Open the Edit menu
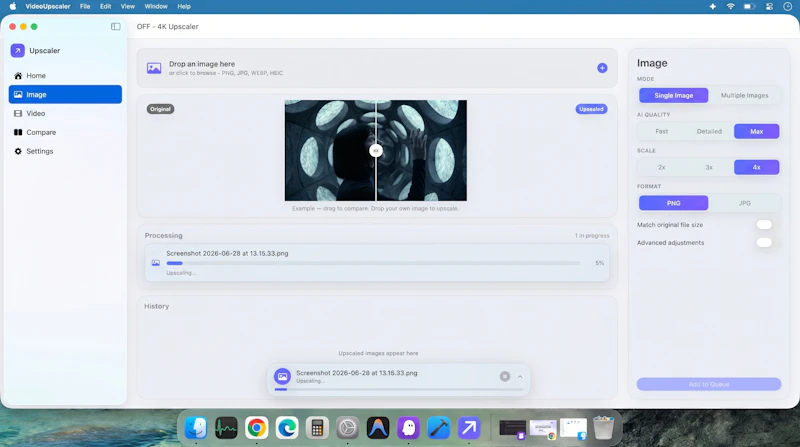The image size is (800, 447). 105,7
